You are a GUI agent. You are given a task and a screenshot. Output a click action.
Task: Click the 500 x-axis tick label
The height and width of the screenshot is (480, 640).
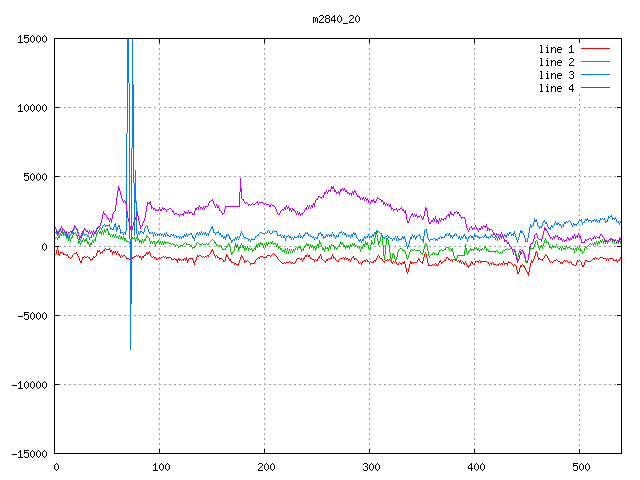[580, 467]
